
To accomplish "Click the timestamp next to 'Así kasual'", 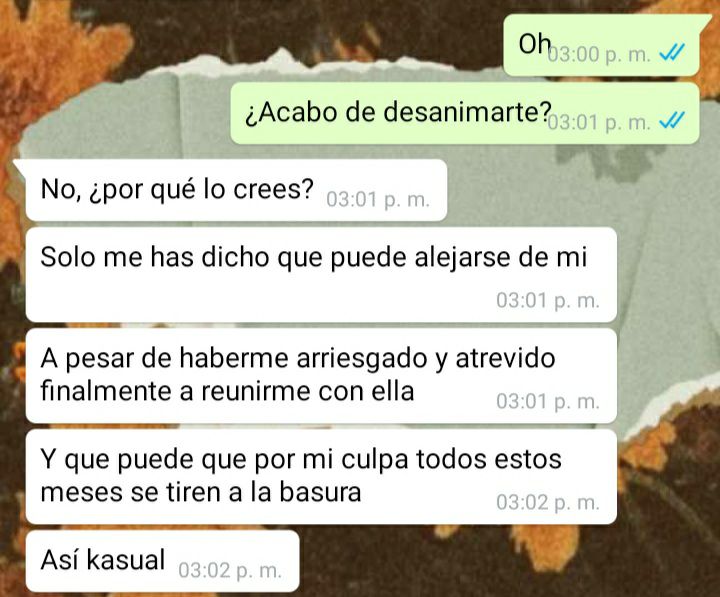I will click(230, 570).
